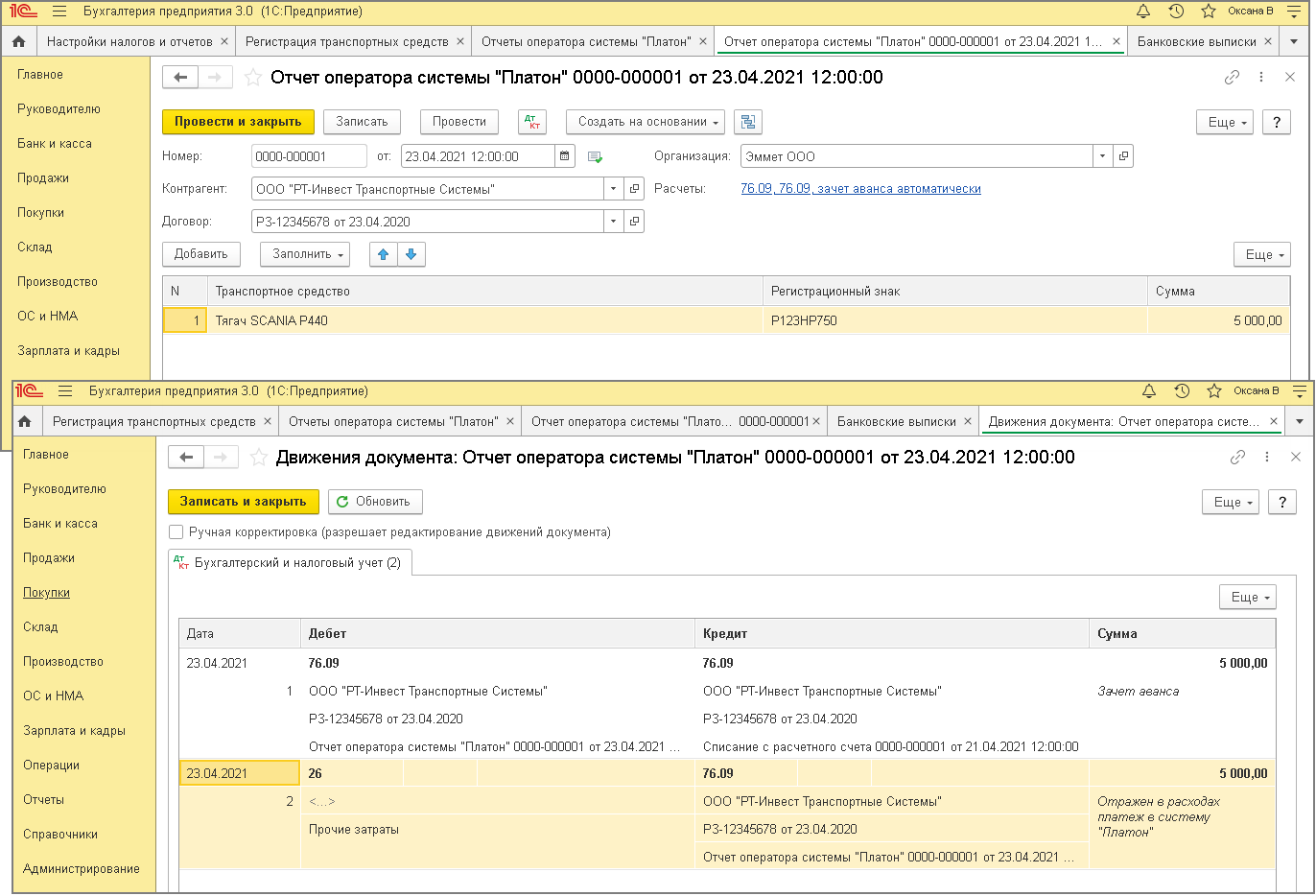Open calendar picker for document date
Screen dimensions: 1316x896
click(x=565, y=156)
